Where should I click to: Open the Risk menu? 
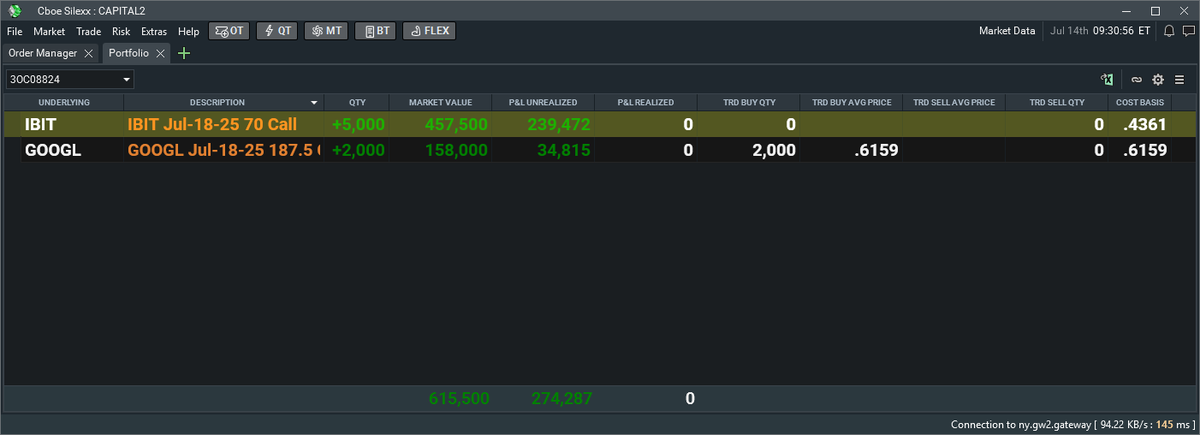pos(121,31)
